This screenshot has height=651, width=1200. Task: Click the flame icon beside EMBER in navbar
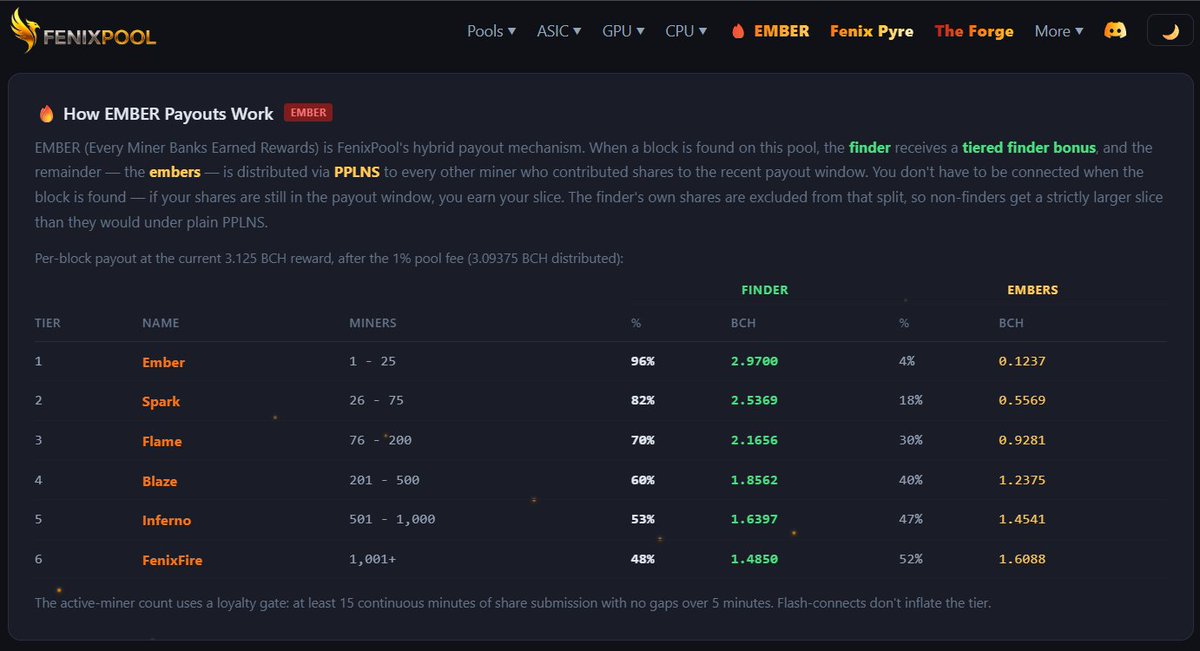click(x=738, y=31)
